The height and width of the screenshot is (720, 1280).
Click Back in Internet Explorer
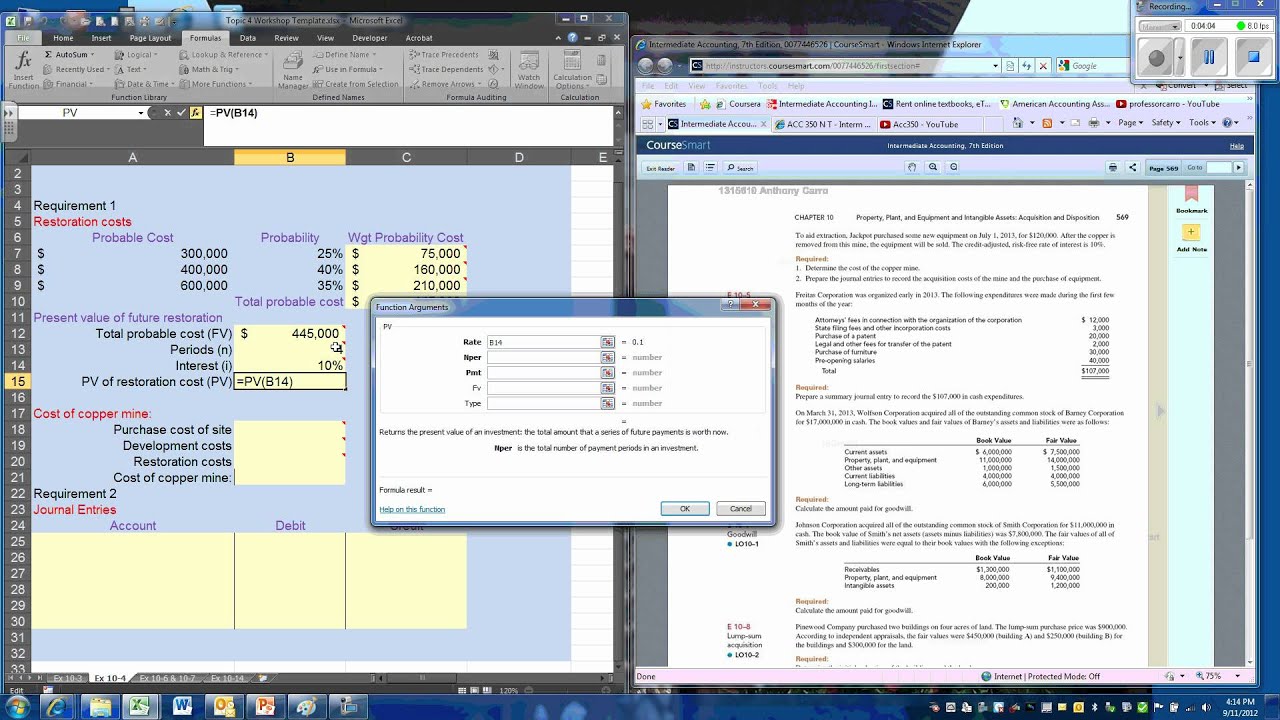[646, 66]
